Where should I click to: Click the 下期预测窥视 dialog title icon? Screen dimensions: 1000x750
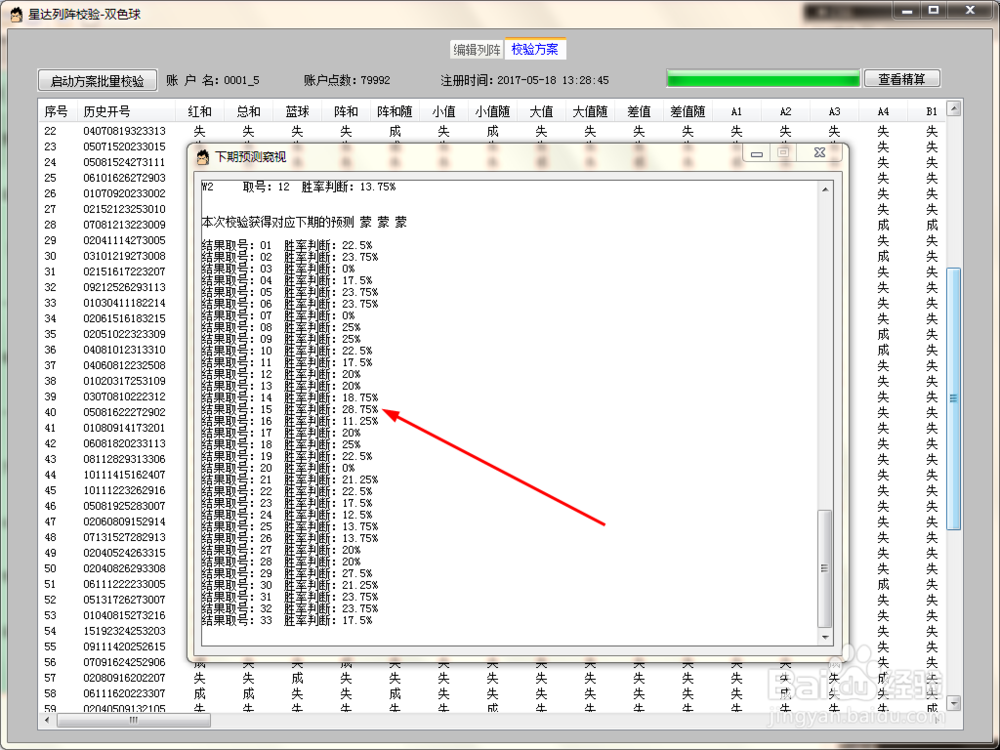pos(203,157)
